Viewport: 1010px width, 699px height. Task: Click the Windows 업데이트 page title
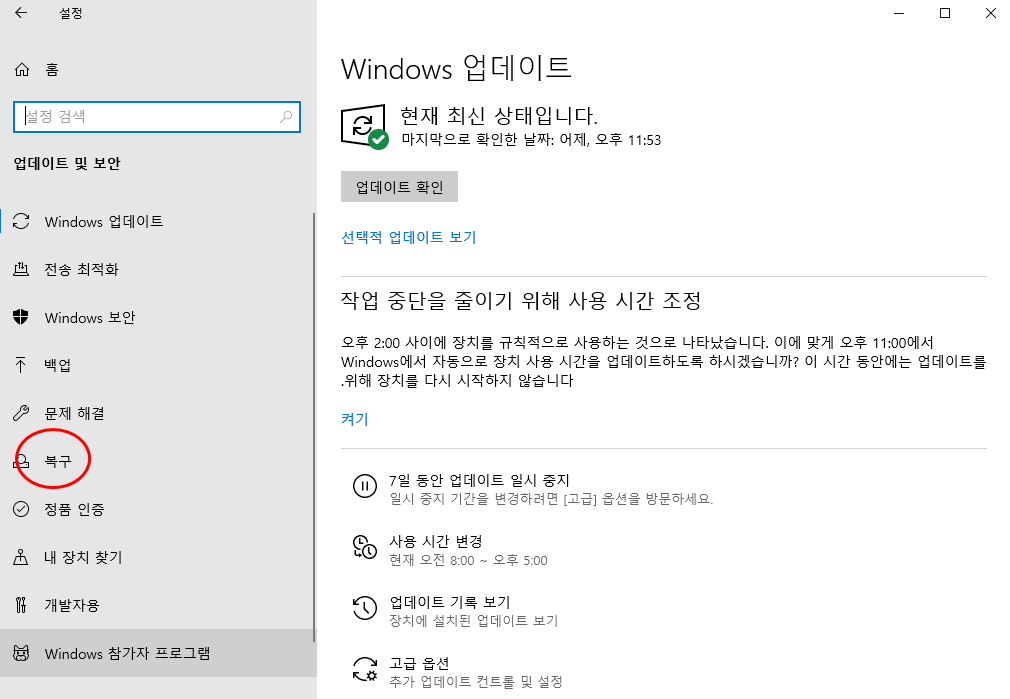pos(456,68)
